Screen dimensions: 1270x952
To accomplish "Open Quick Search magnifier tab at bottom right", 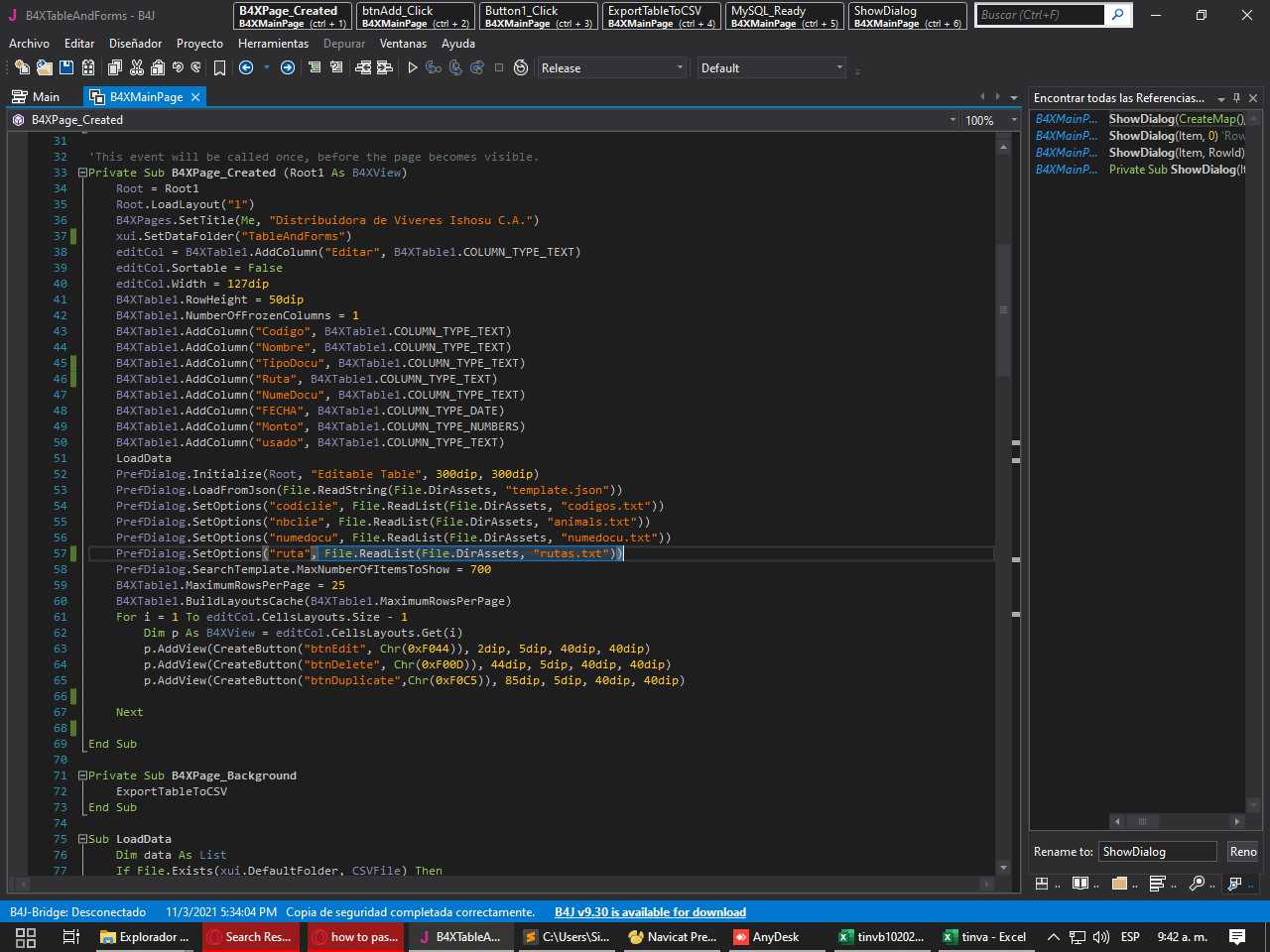I will [x=1198, y=884].
